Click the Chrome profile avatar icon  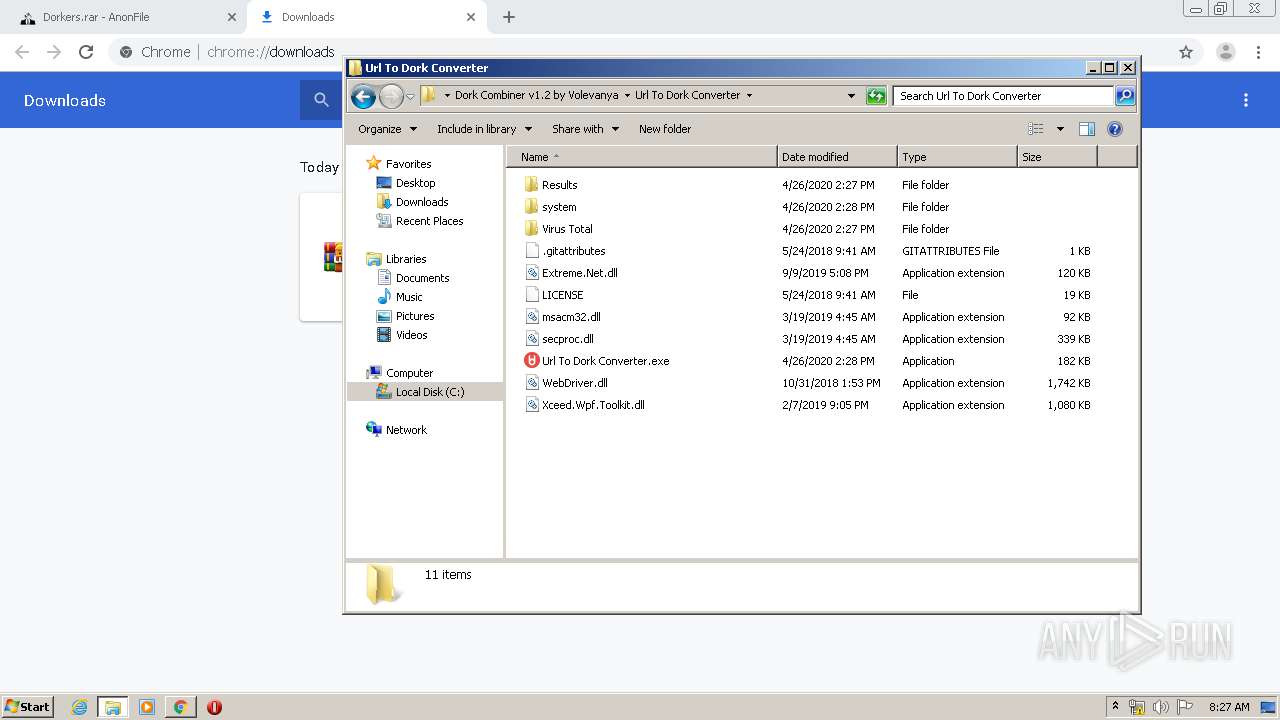click(1225, 52)
